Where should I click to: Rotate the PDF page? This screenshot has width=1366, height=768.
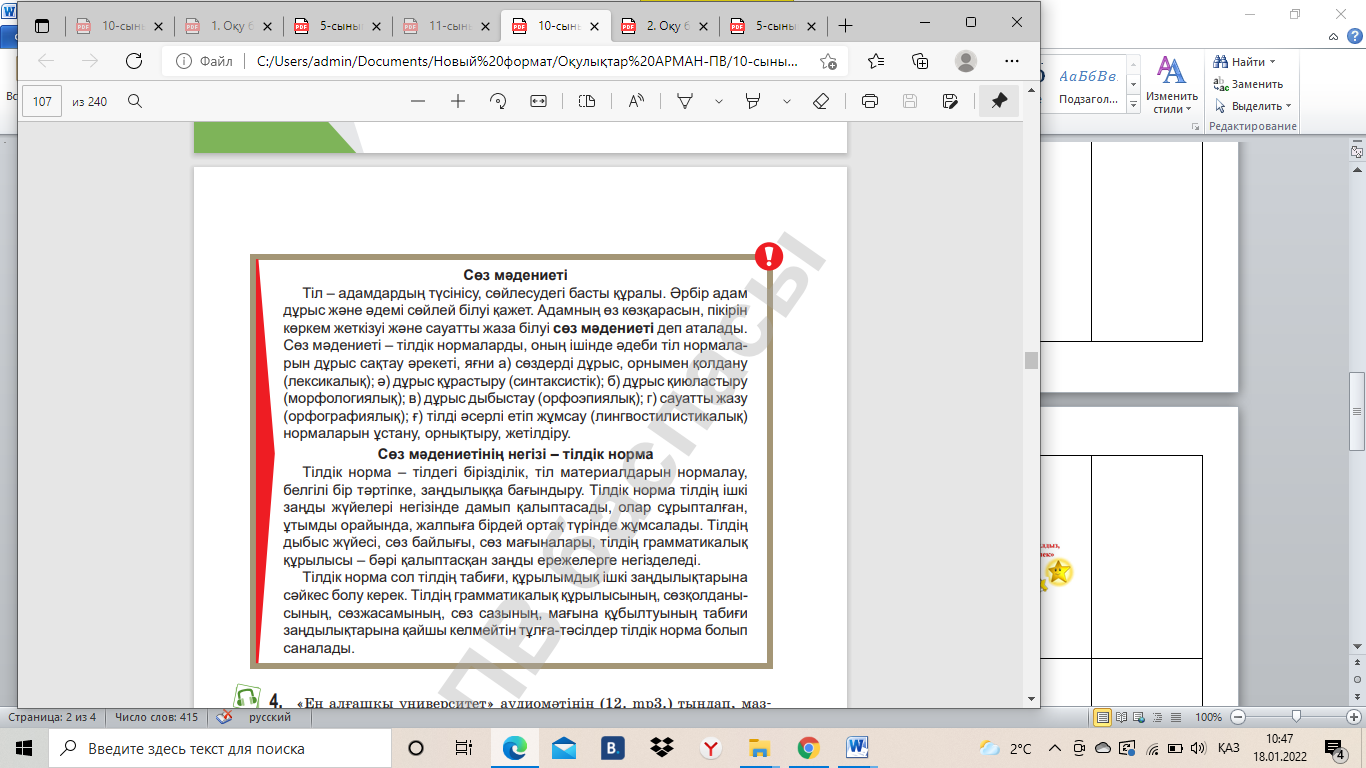point(498,101)
